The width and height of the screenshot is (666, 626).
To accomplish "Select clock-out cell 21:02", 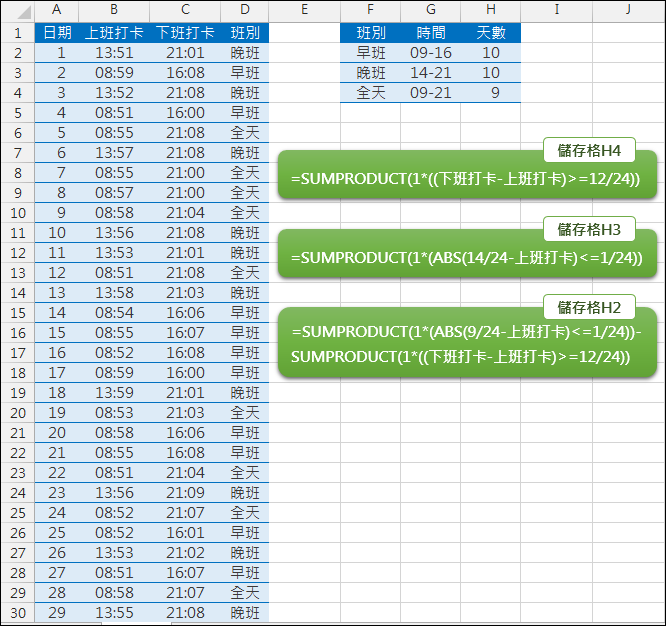I will pos(185,553).
